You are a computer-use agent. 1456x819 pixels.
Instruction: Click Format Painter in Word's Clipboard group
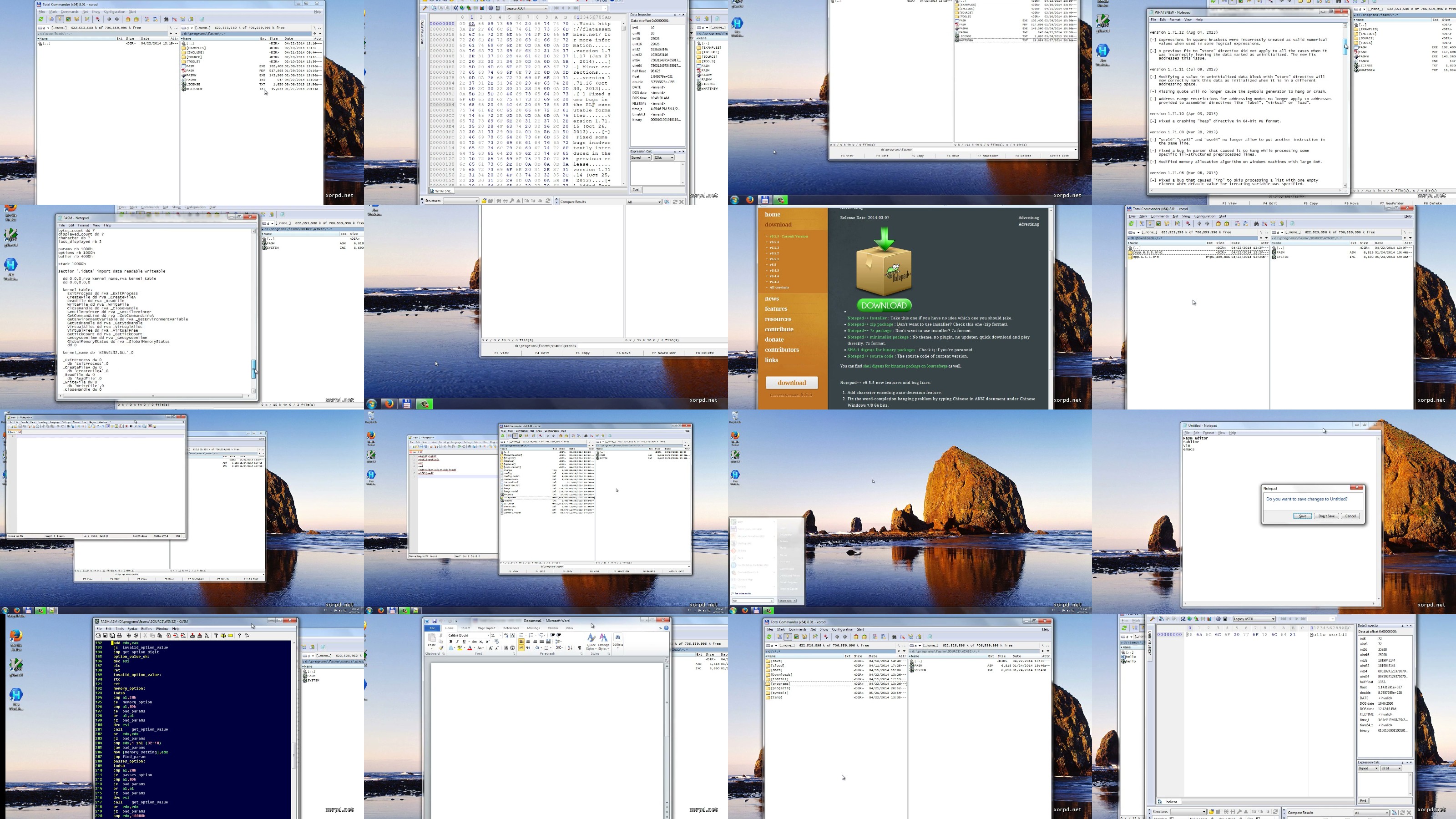pyautogui.click(x=441, y=648)
